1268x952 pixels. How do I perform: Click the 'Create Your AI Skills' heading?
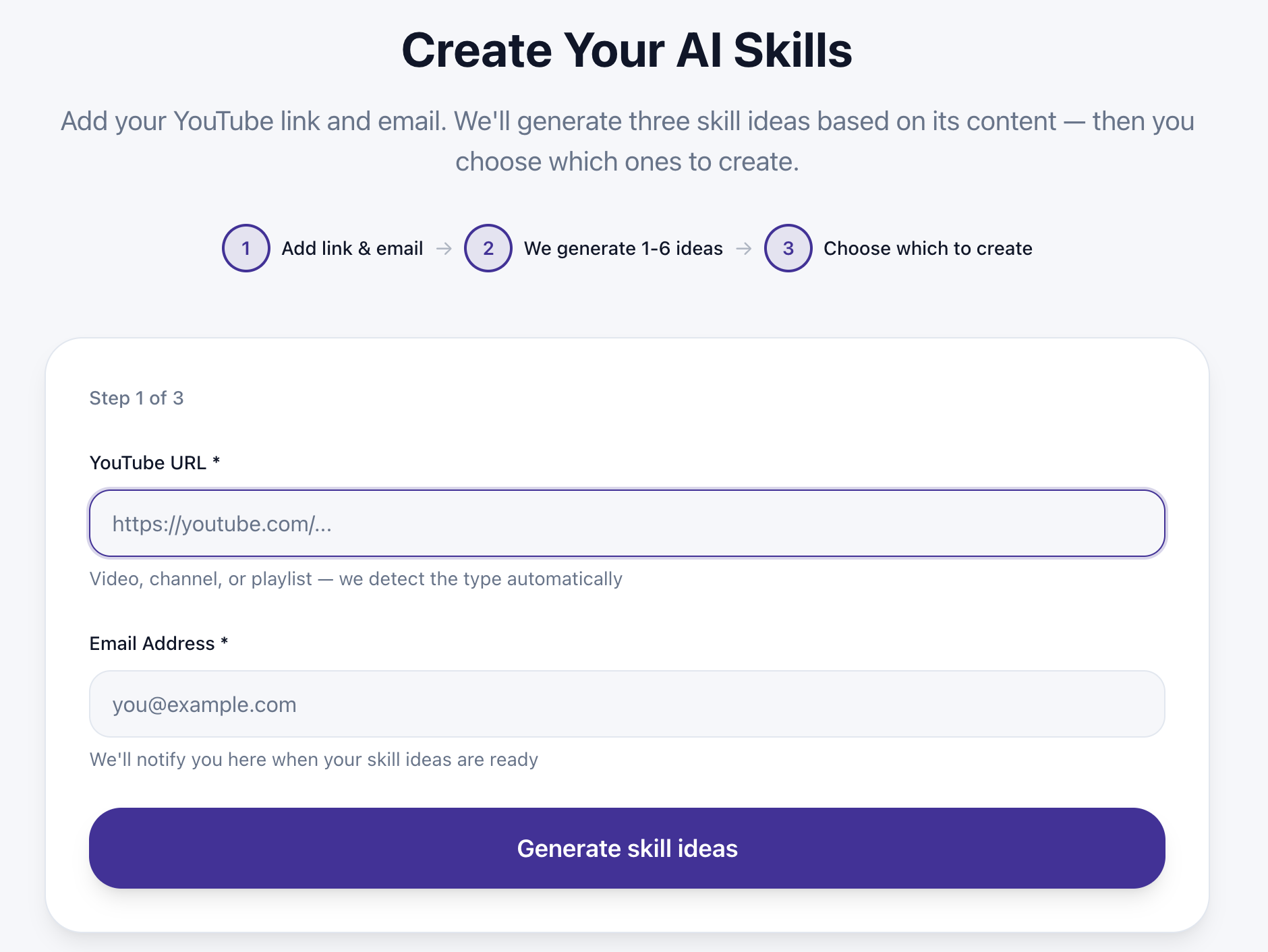(627, 50)
